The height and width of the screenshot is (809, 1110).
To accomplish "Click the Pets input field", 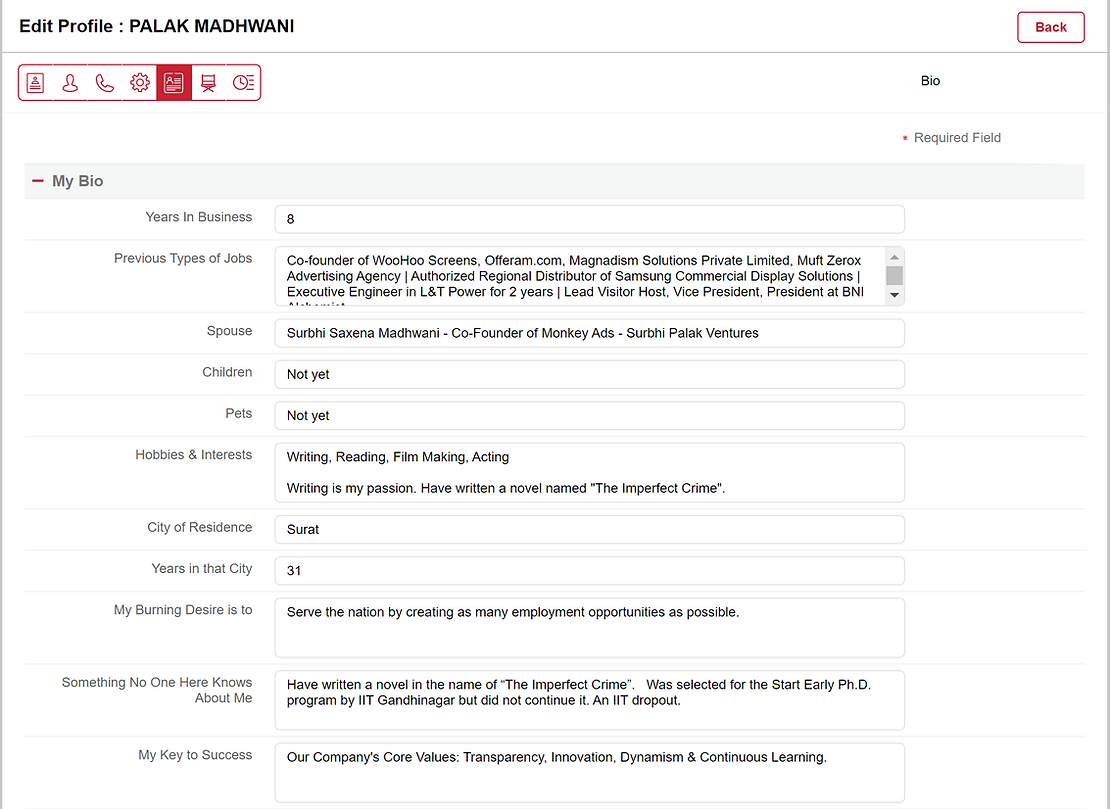I will click(x=589, y=415).
